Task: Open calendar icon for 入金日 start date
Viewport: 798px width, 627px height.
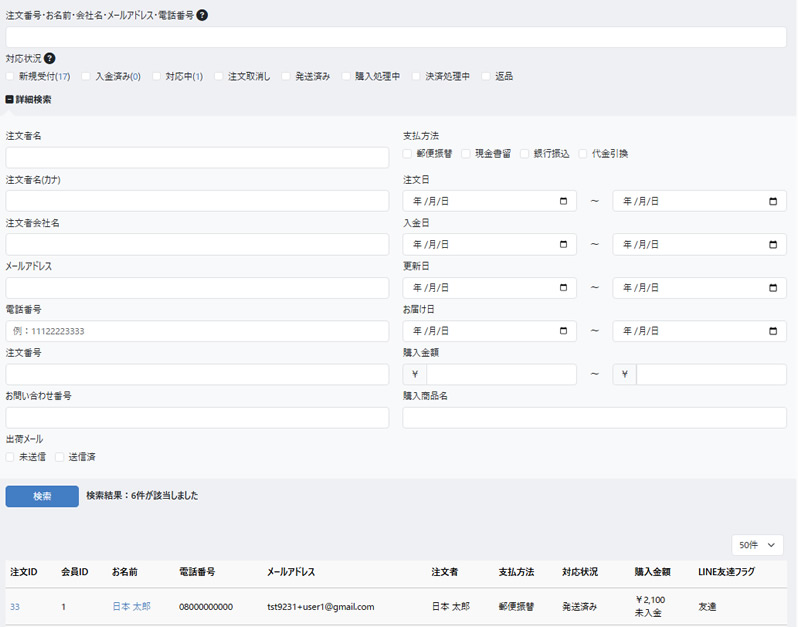Action: 563,244
